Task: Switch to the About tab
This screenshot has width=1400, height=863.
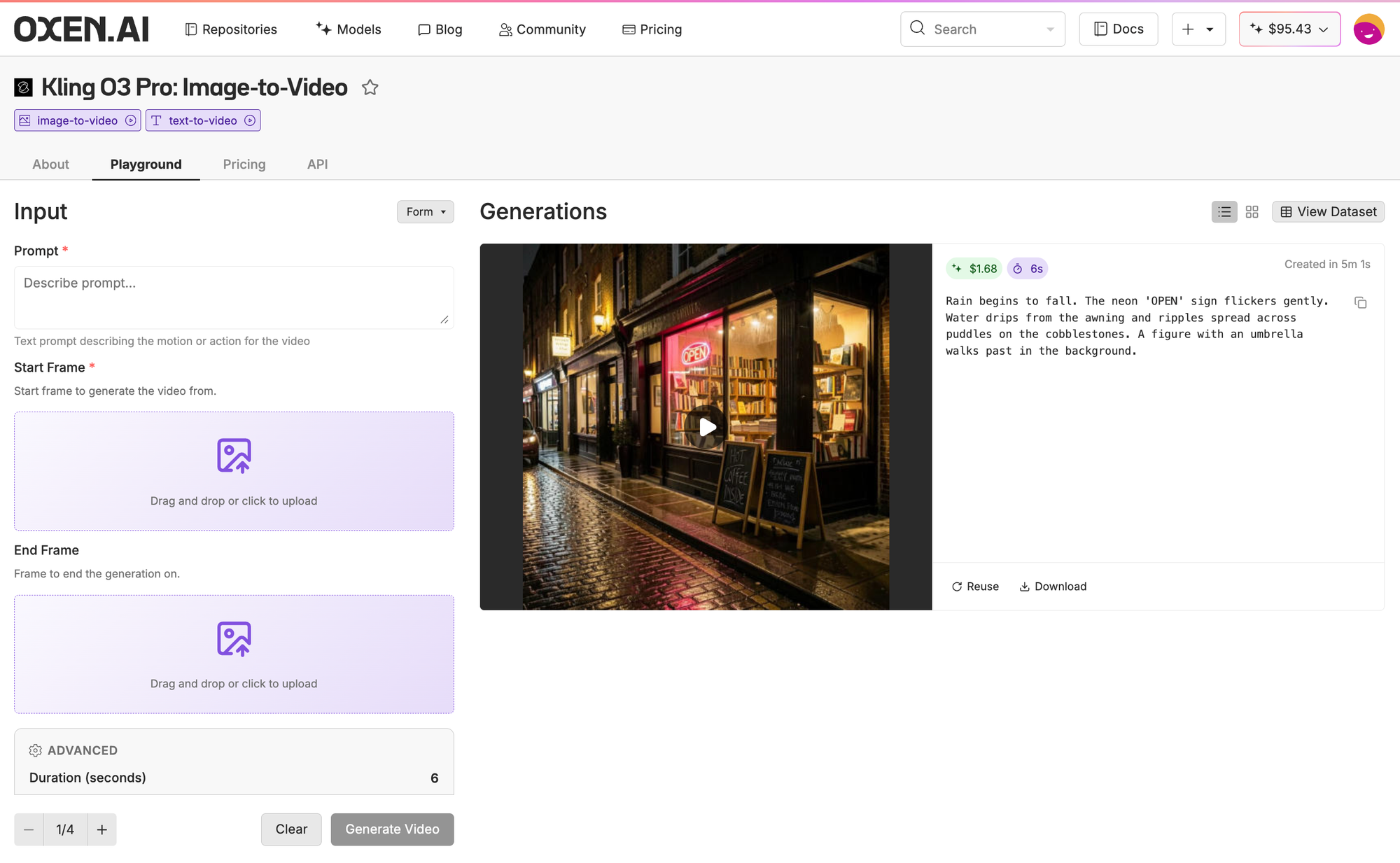Action: [x=50, y=164]
